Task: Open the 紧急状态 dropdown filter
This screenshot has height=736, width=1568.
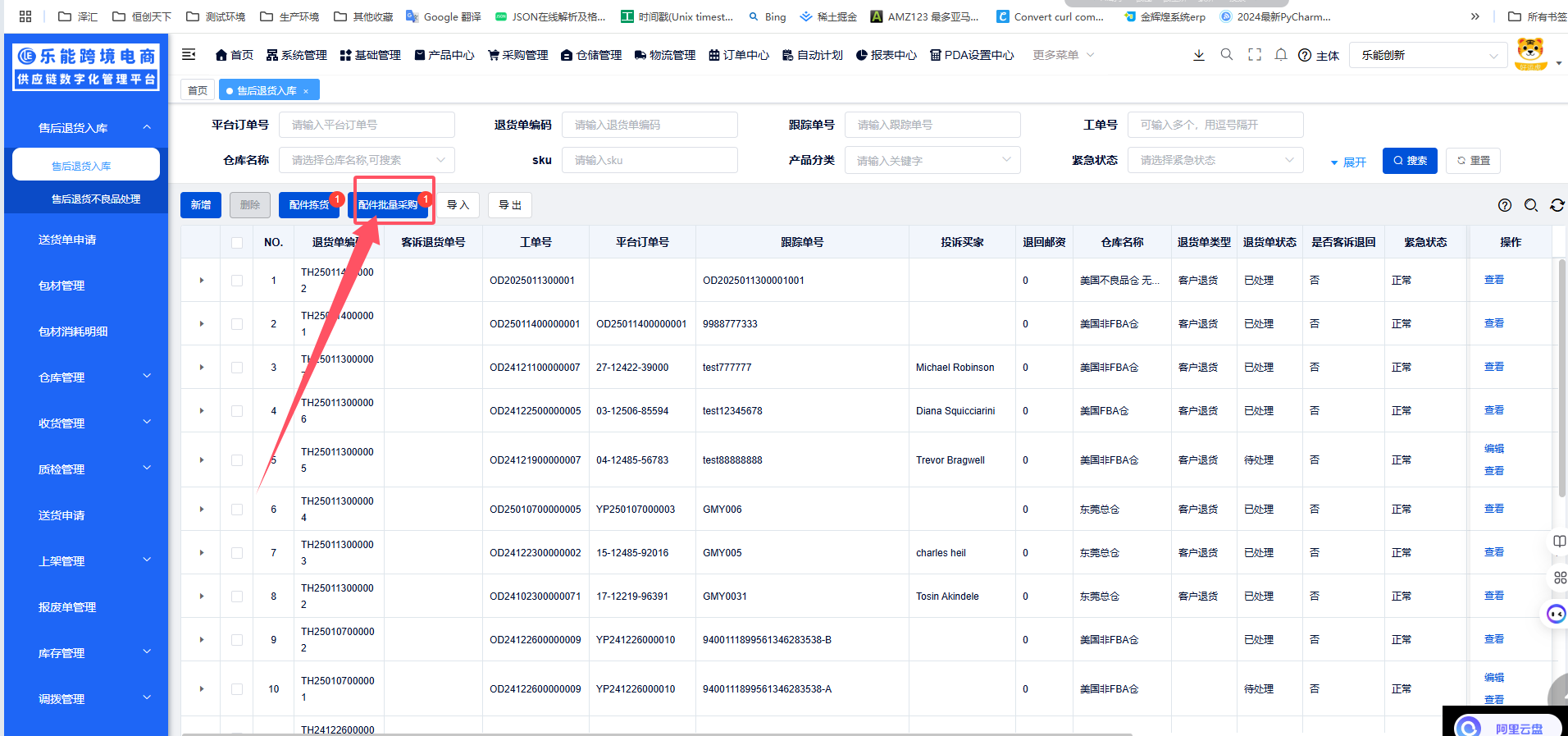Action: pyautogui.click(x=1215, y=160)
